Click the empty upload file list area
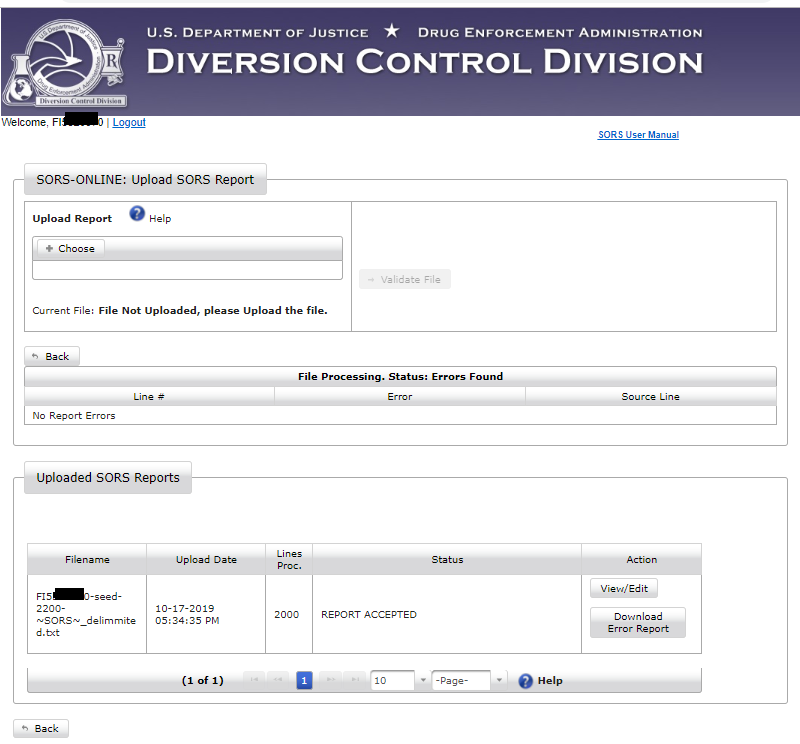 [187, 270]
